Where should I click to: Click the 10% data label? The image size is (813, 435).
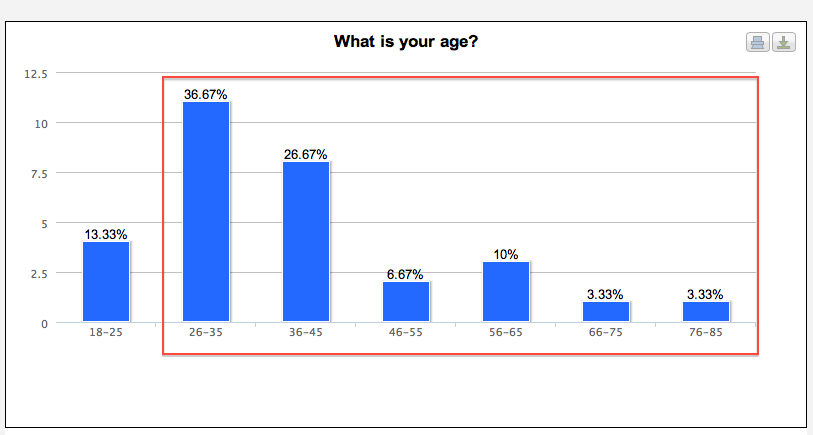pyautogui.click(x=506, y=255)
